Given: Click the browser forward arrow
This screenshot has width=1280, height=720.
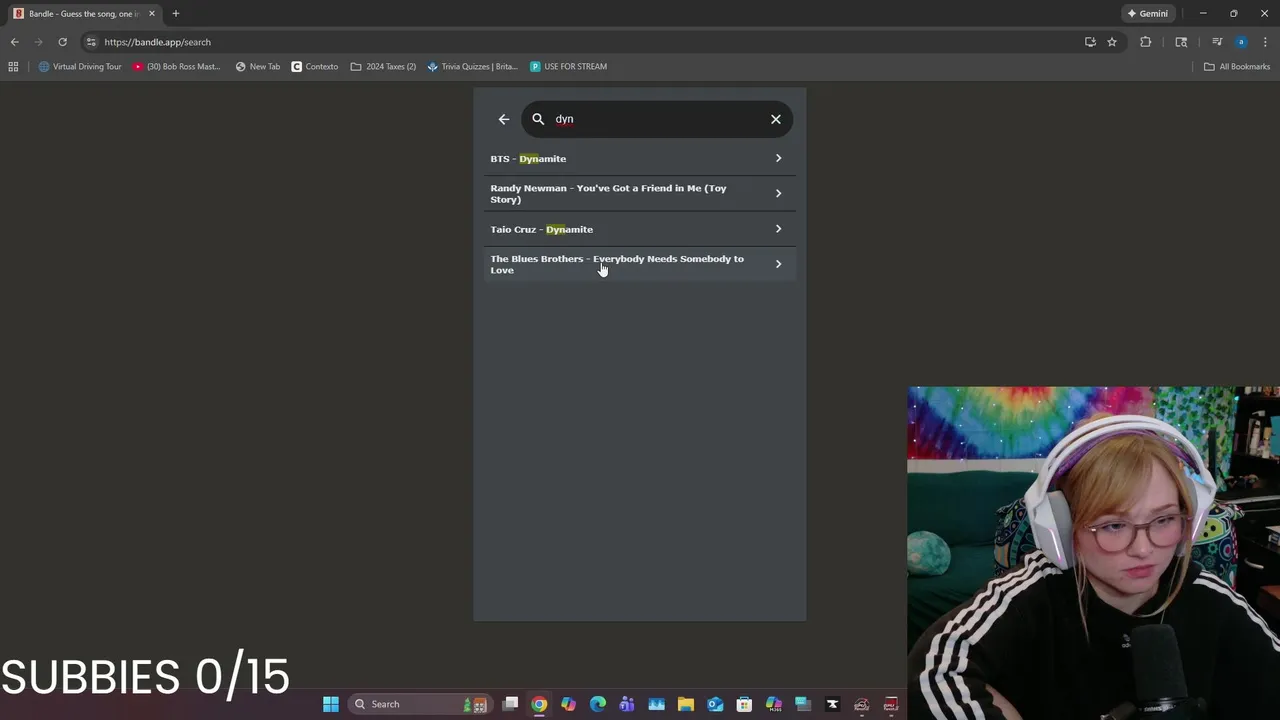Looking at the screenshot, I should [x=38, y=42].
